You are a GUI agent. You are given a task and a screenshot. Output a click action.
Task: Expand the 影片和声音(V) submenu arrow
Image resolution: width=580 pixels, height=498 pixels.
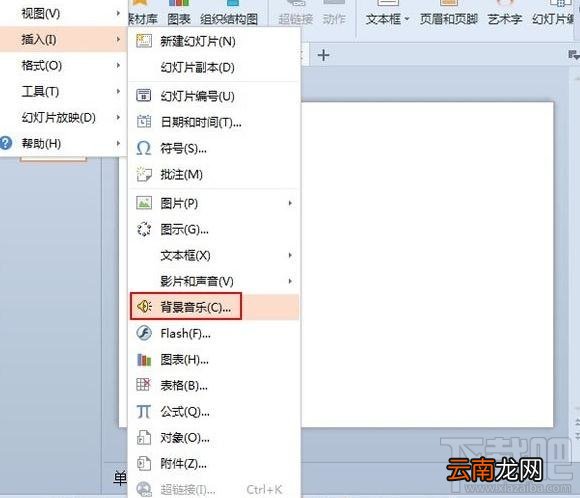tap(290, 281)
